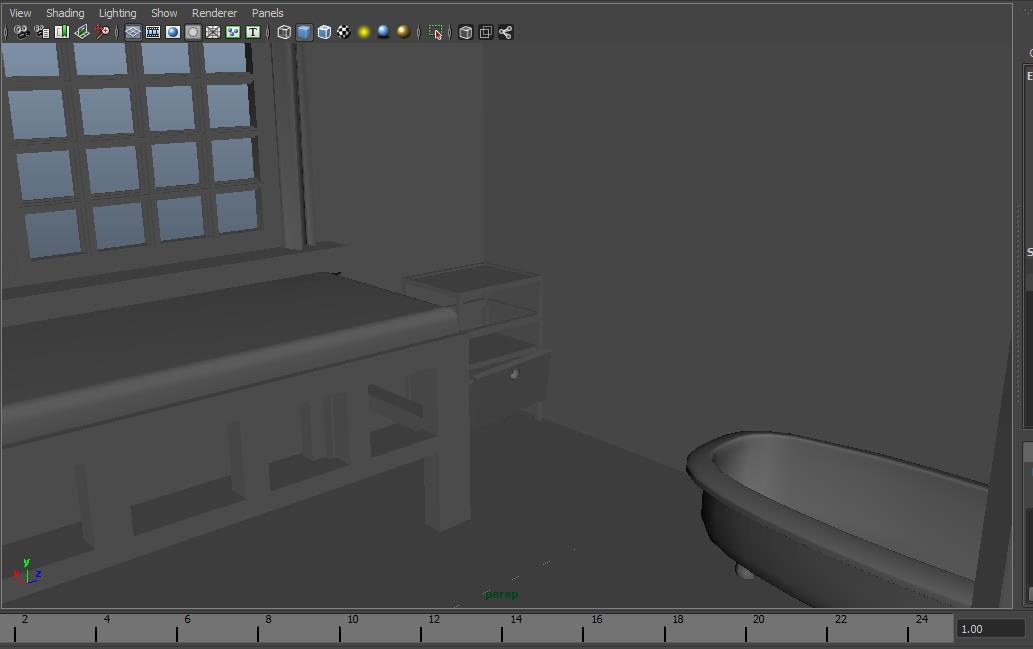Toggle the viewport Grid icon

[x=133, y=32]
